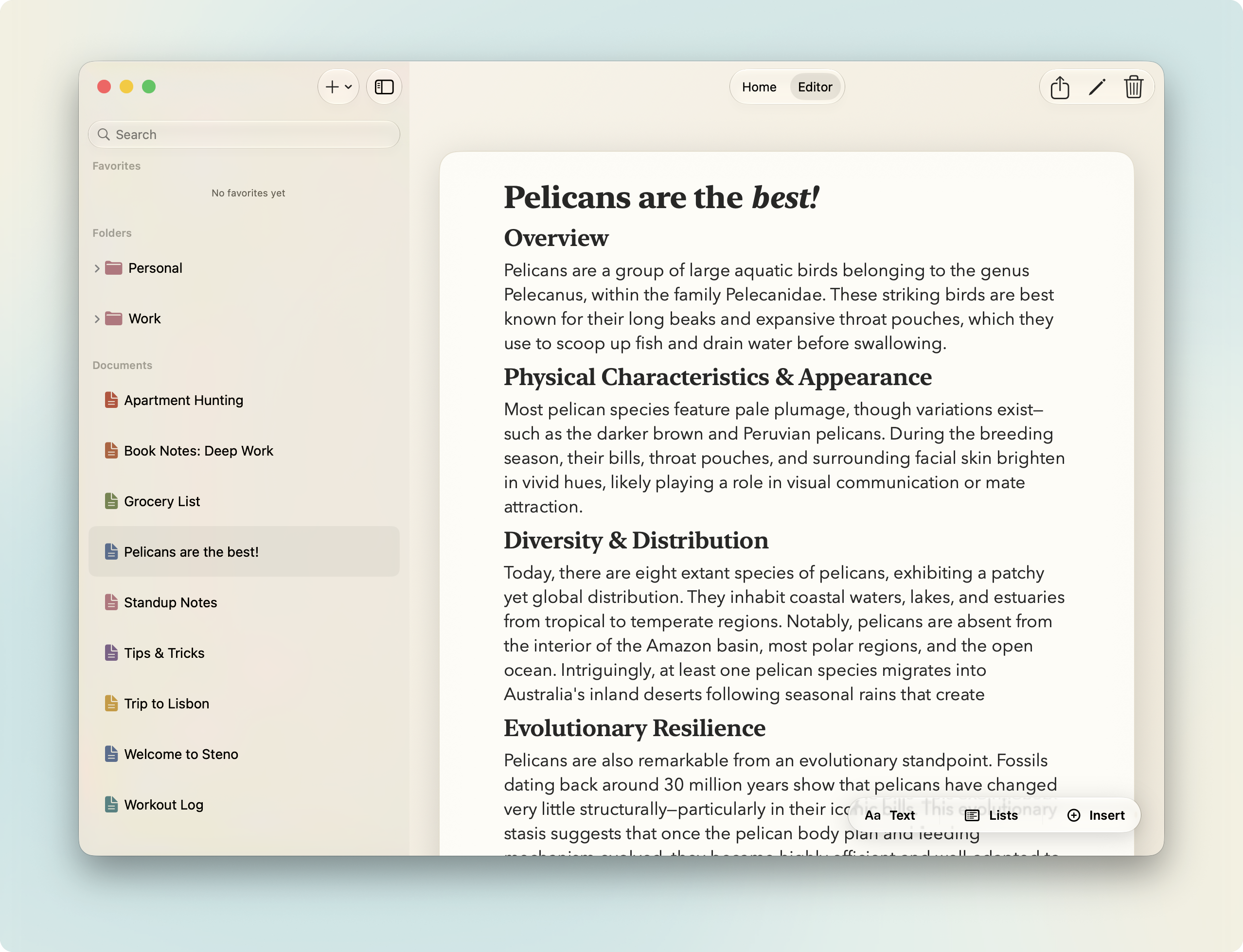Minimize window with yellow button

[x=126, y=87]
